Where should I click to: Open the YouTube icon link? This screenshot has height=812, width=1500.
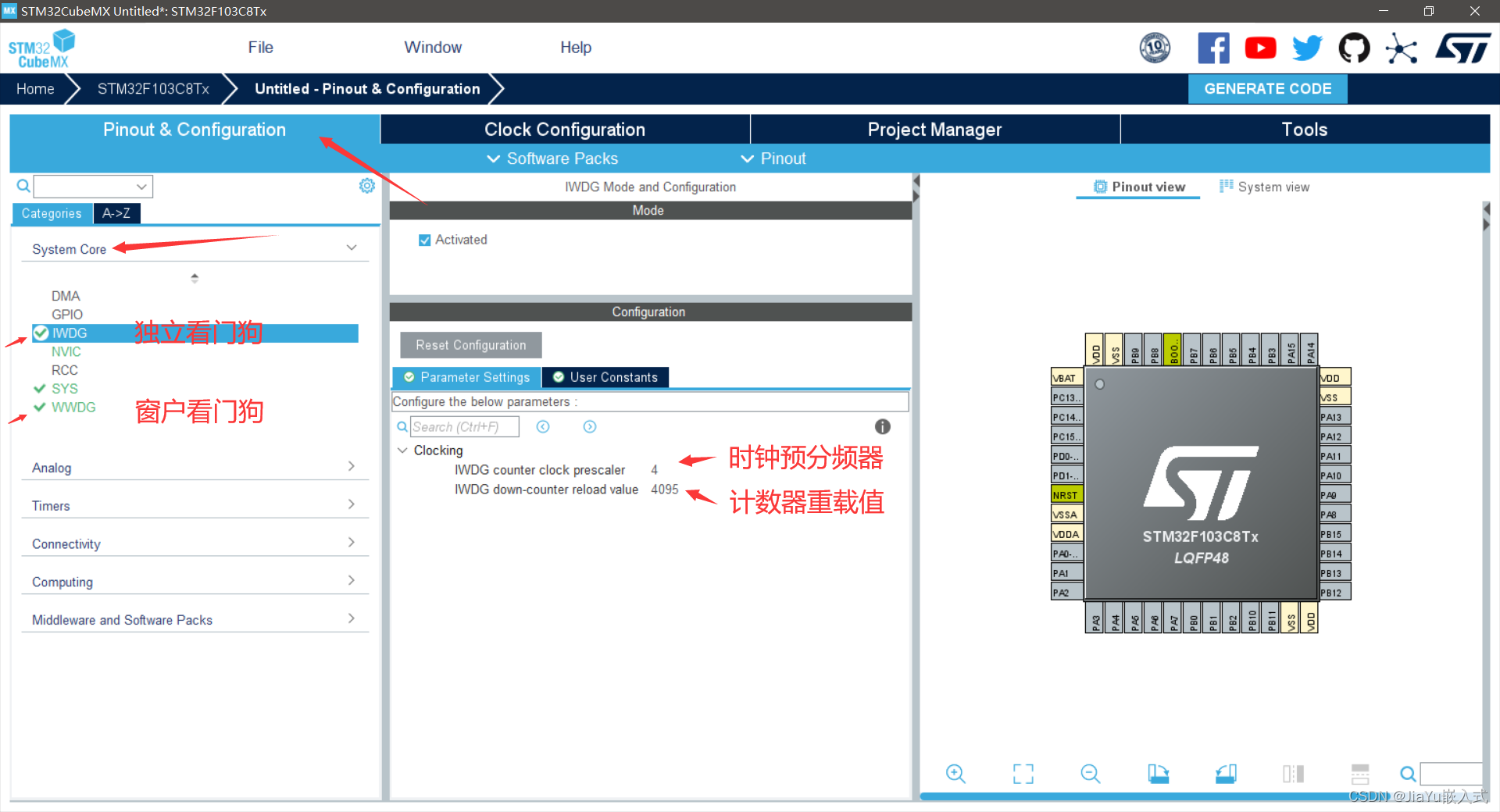point(1260,48)
